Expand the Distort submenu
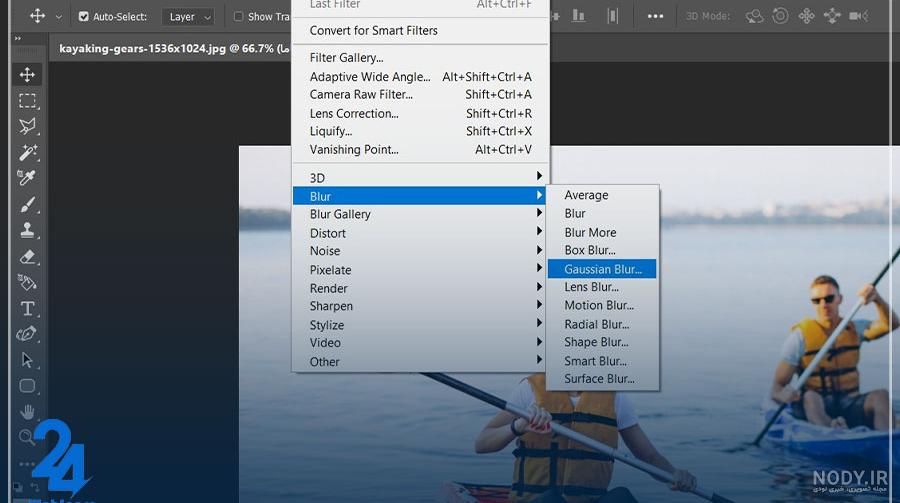This screenshot has width=900, height=503. pos(419,233)
